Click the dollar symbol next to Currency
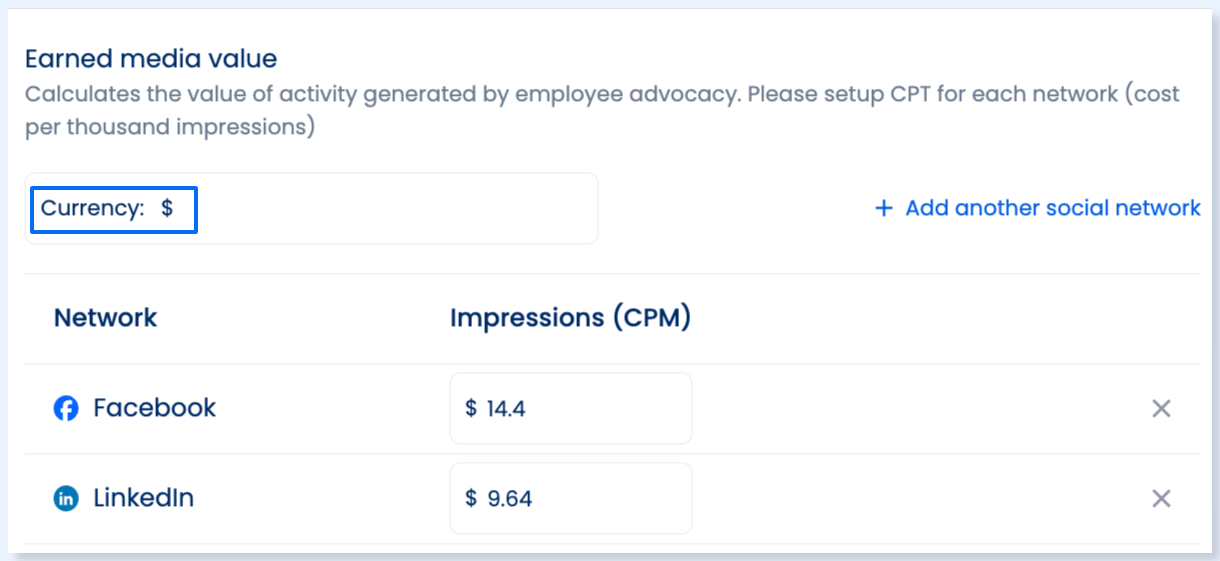The height and width of the screenshot is (561, 1220). click(167, 208)
